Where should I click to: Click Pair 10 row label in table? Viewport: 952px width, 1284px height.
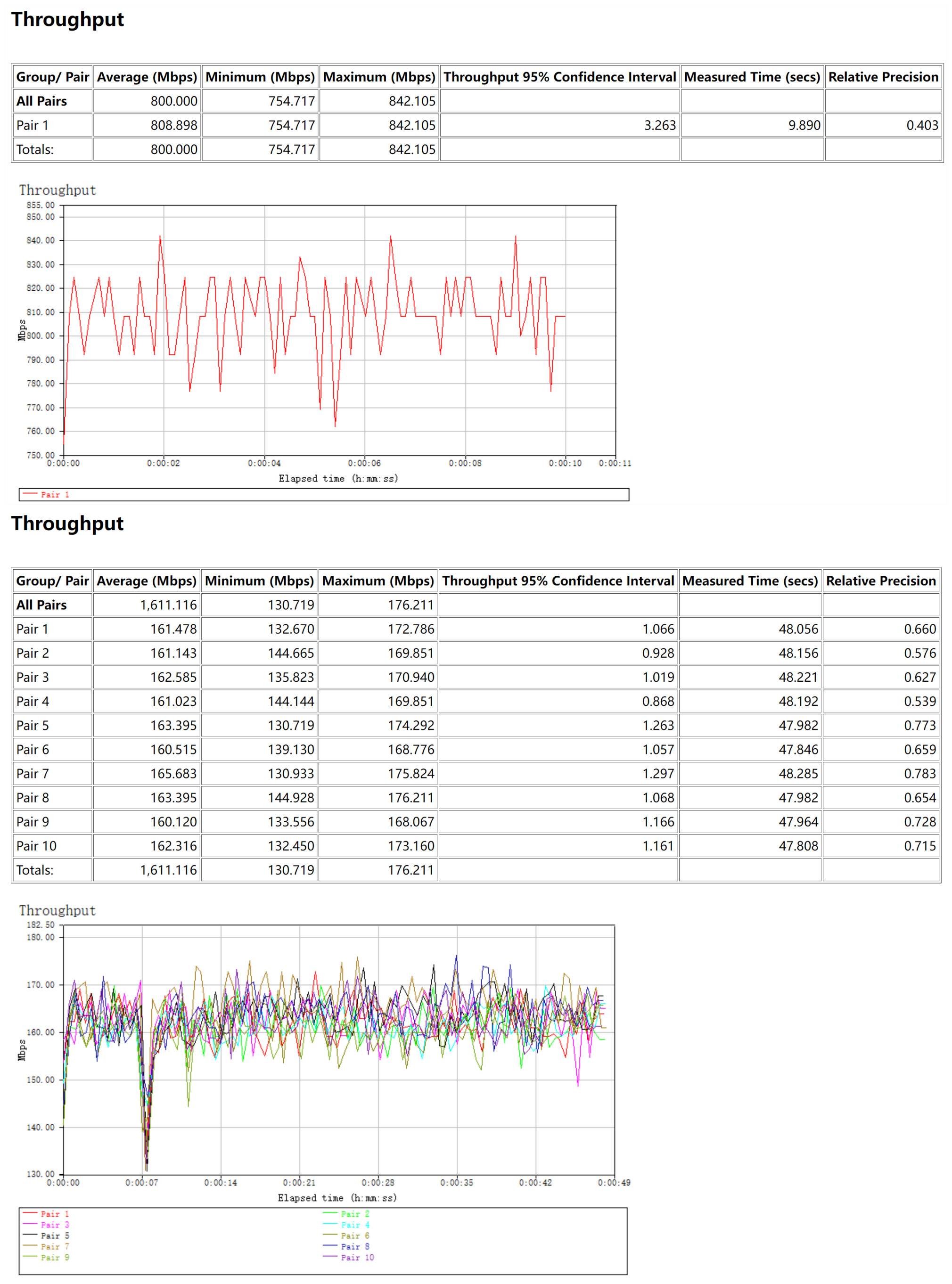(36, 846)
